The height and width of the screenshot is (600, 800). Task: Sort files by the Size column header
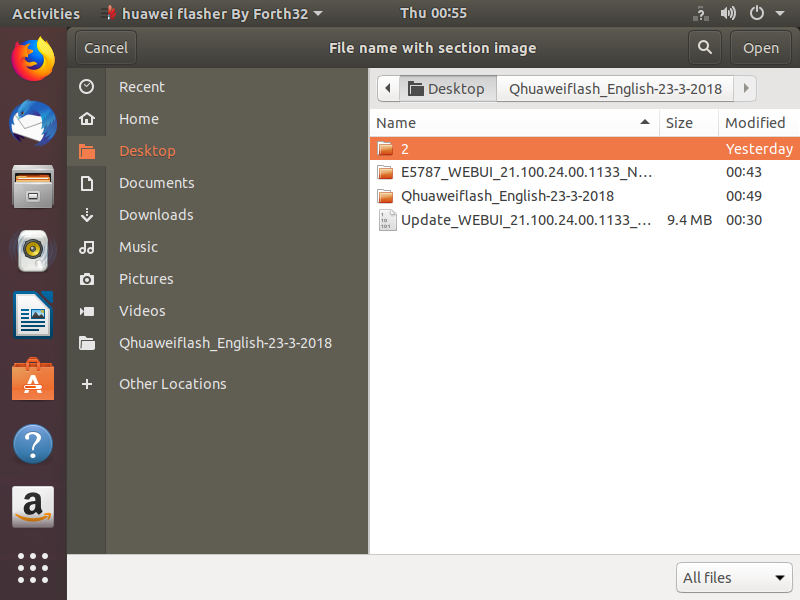pos(689,122)
